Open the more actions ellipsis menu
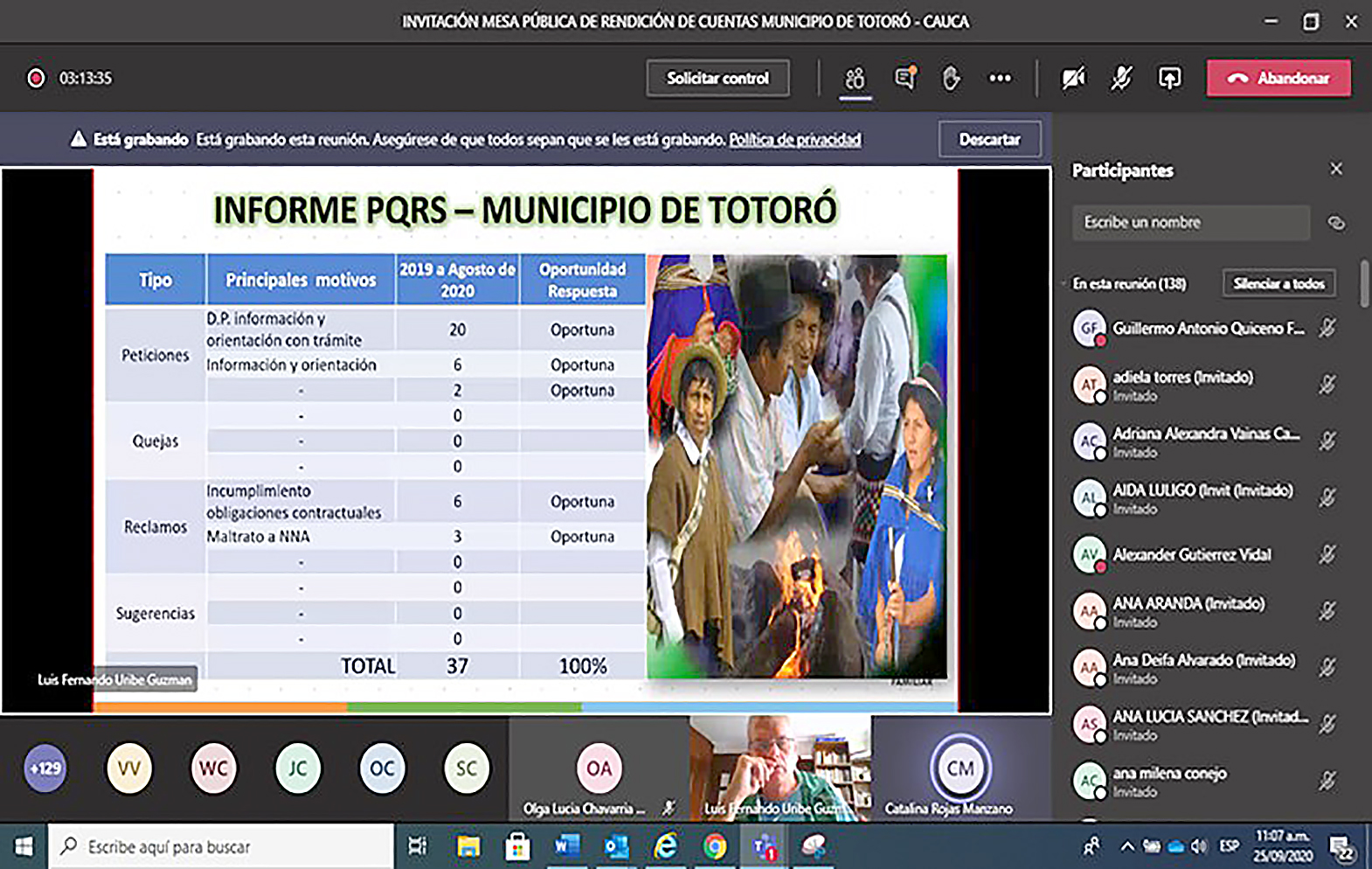Viewport: 1372px width, 869px height. pos(1000,79)
